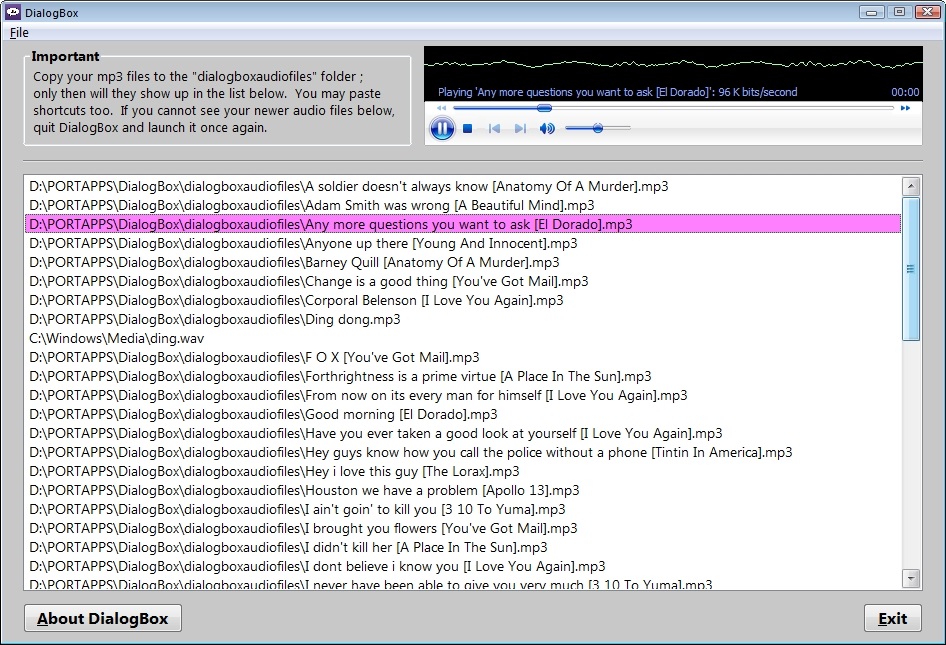Click the list scrollbar up arrow

(910, 186)
